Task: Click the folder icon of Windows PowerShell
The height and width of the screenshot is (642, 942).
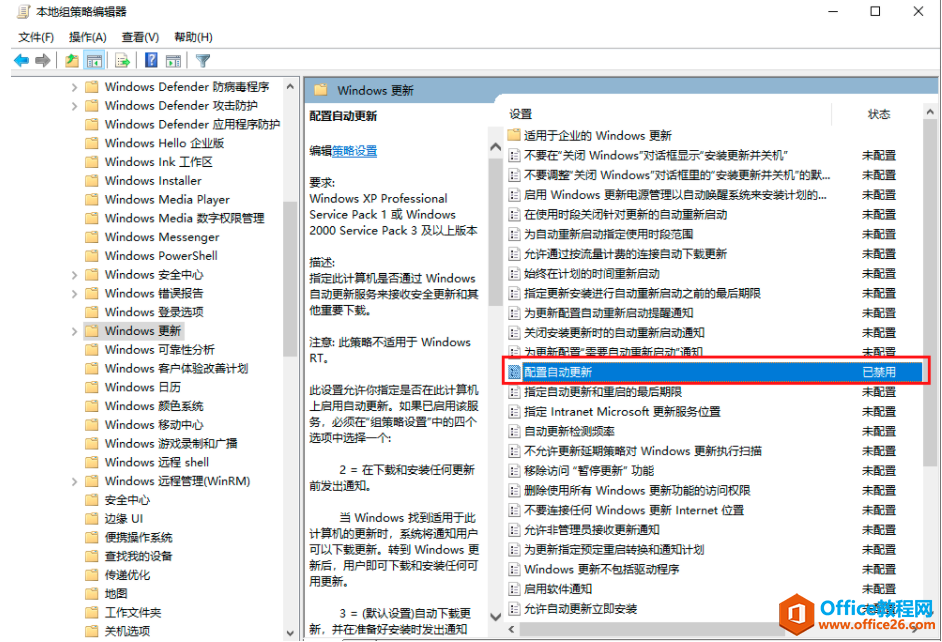Action: click(91, 256)
